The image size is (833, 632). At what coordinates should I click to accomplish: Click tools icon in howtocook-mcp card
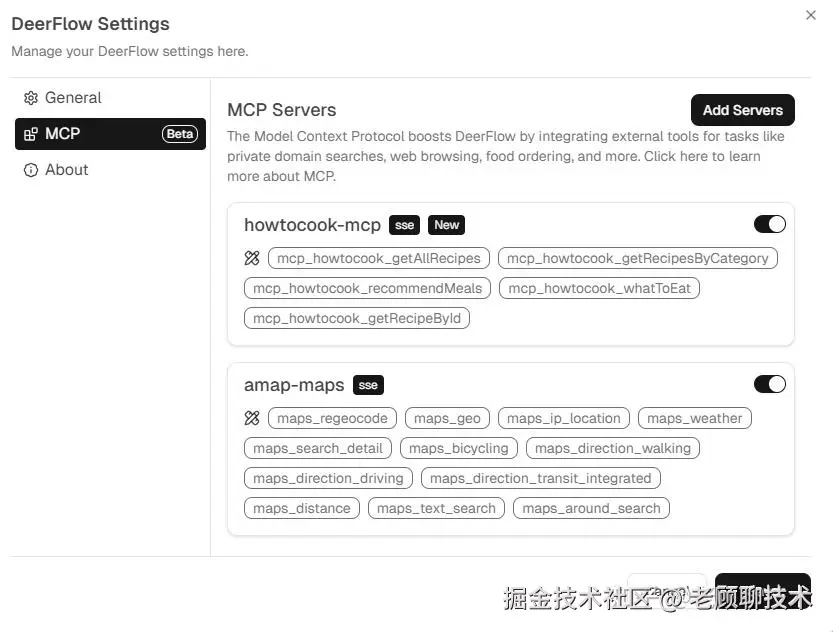(x=252, y=258)
